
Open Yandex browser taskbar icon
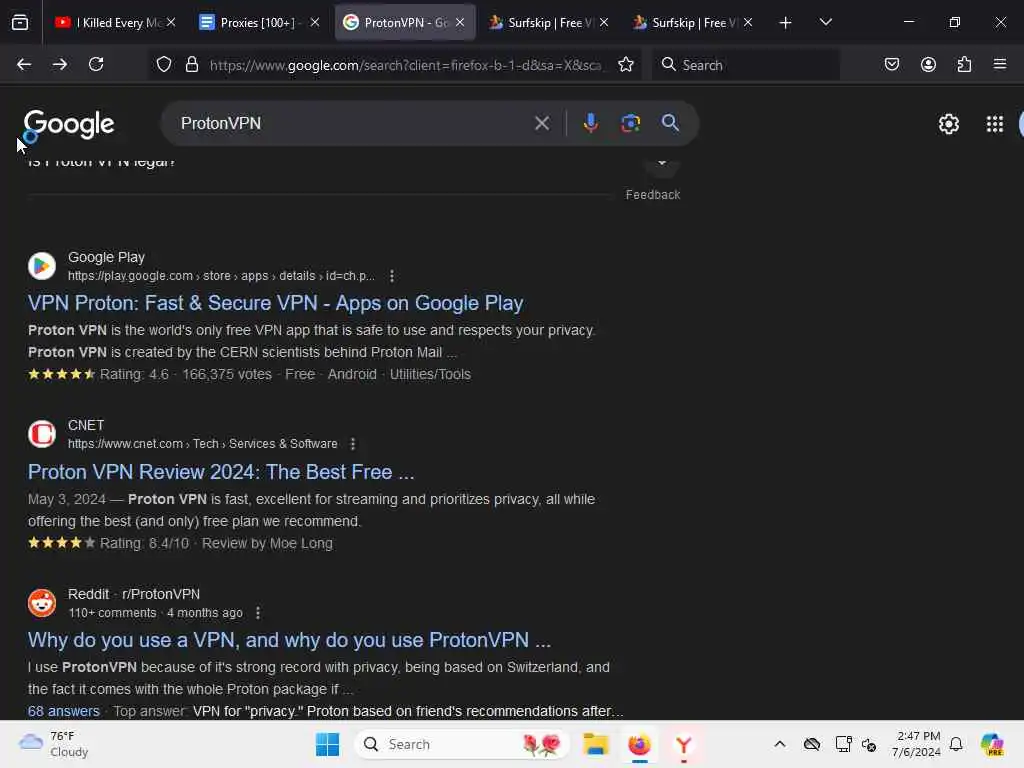(684, 744)
